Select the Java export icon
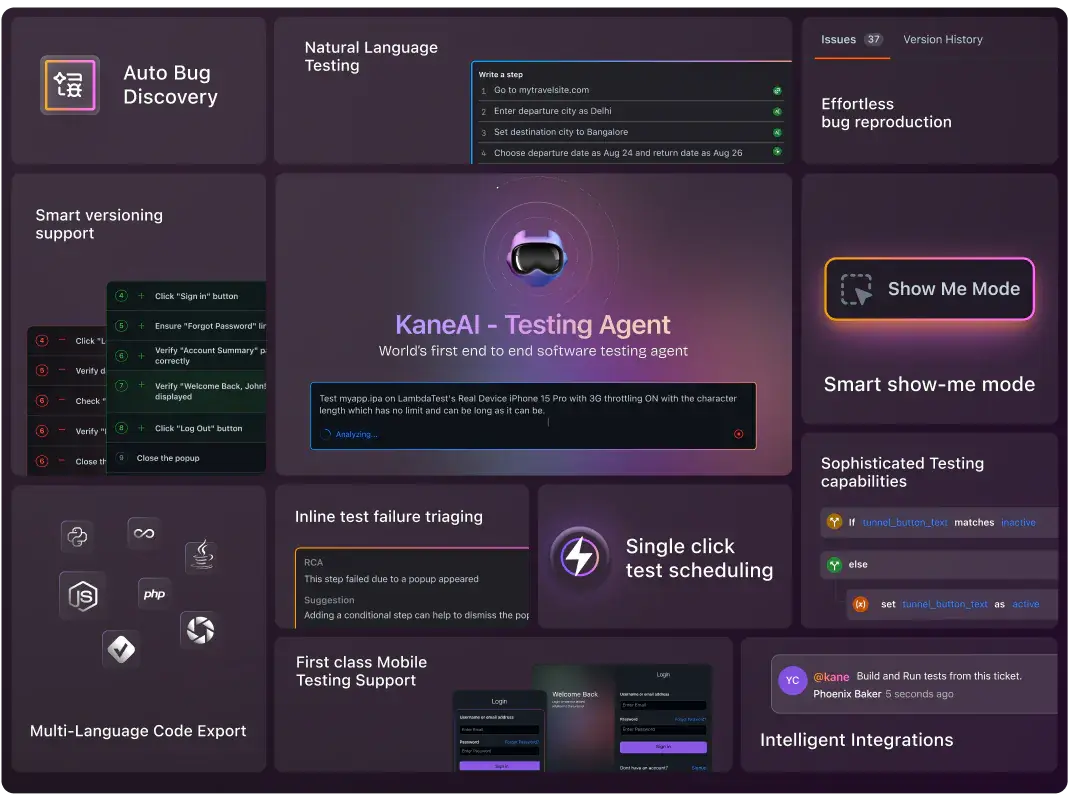The image size is (1068, 801). tap(201, 556)
